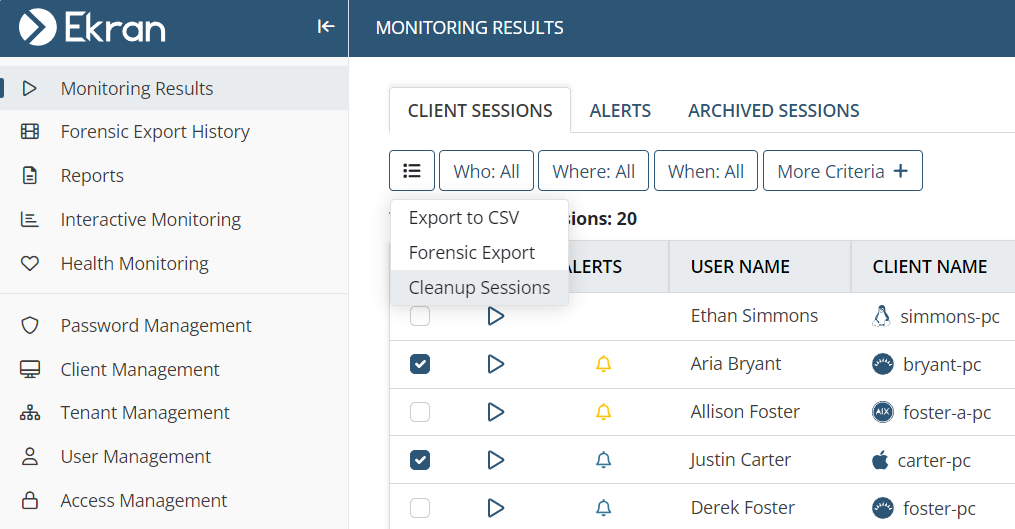Sort by the User Name column header
This screenshot has width=1015, height=529.
coord(740,266)
